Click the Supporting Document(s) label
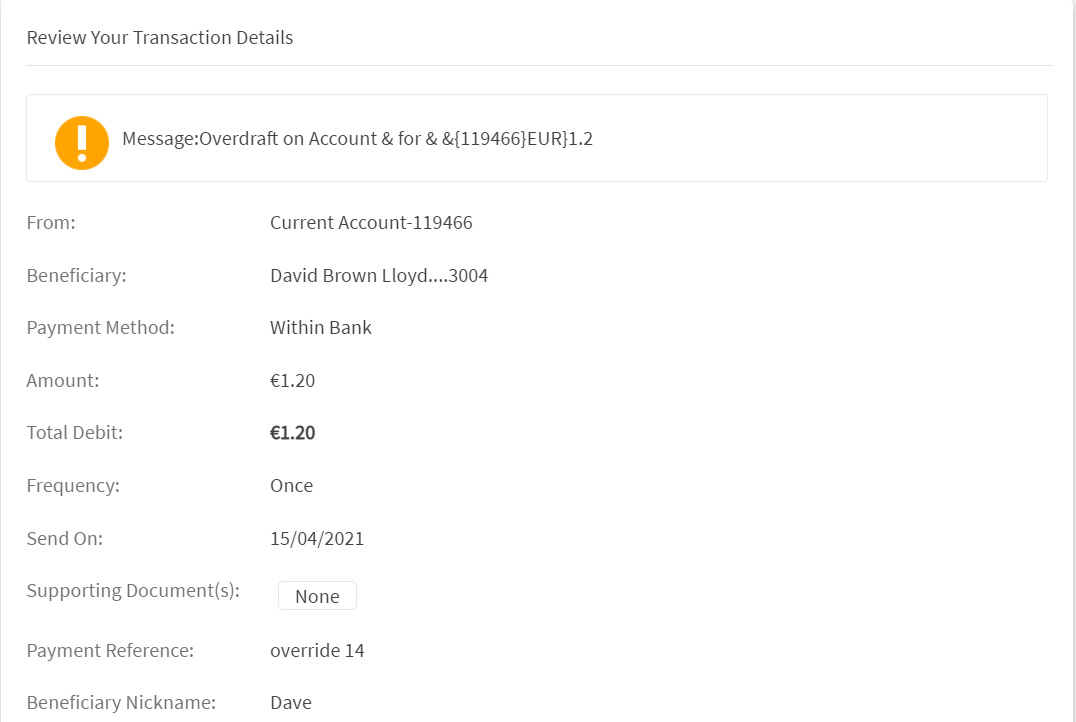Image resolution: width=1076 pixels, height=722 pixels. point(133,590)
